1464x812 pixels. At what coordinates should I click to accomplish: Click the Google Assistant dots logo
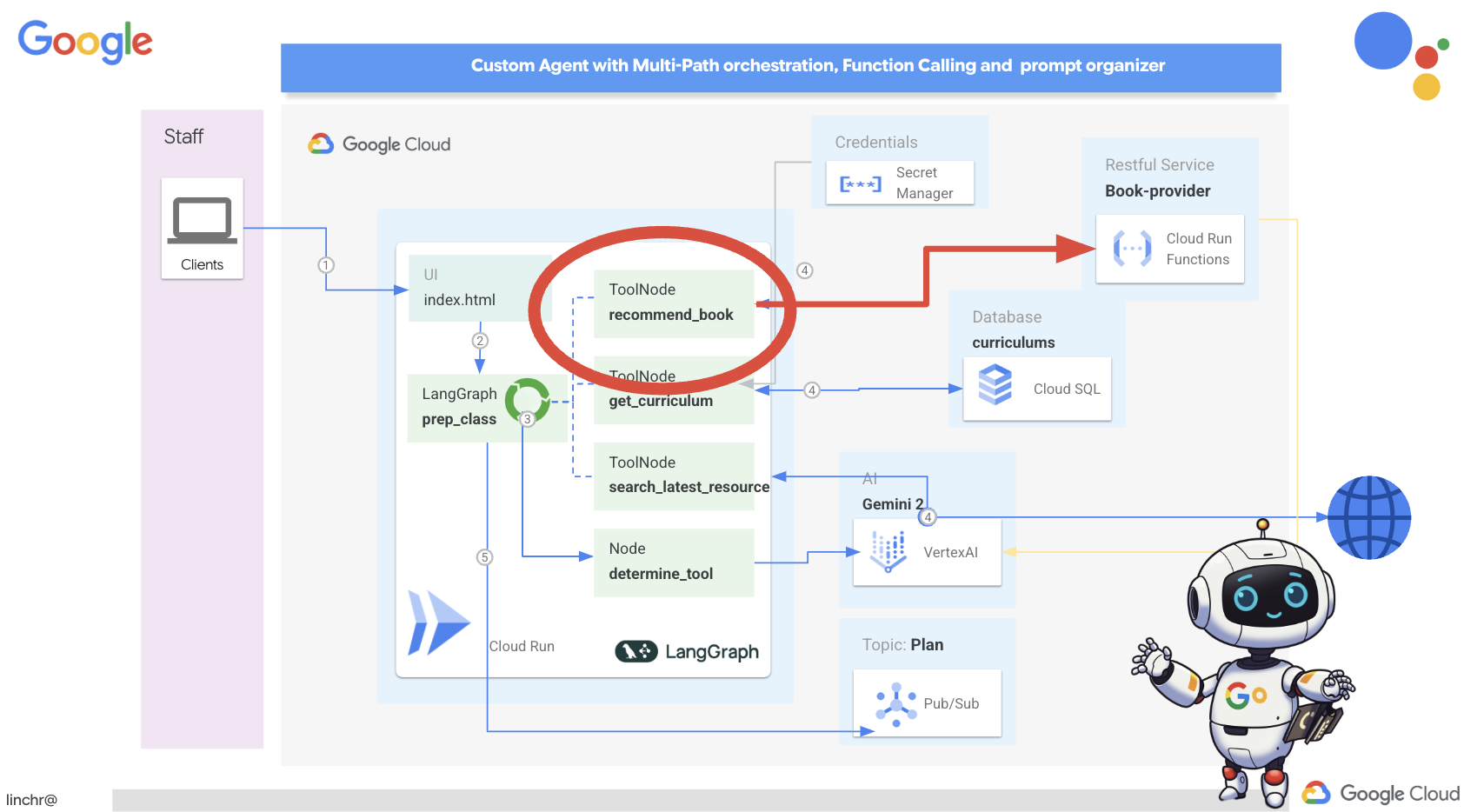[x=1400, y=54]
